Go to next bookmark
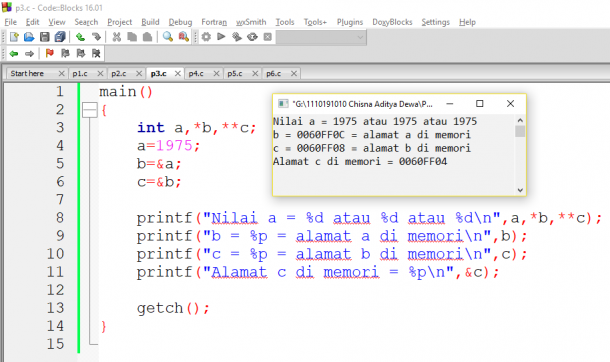Viewport: 610px width, 362px height. pyautogui.click(x=81, y=53)
